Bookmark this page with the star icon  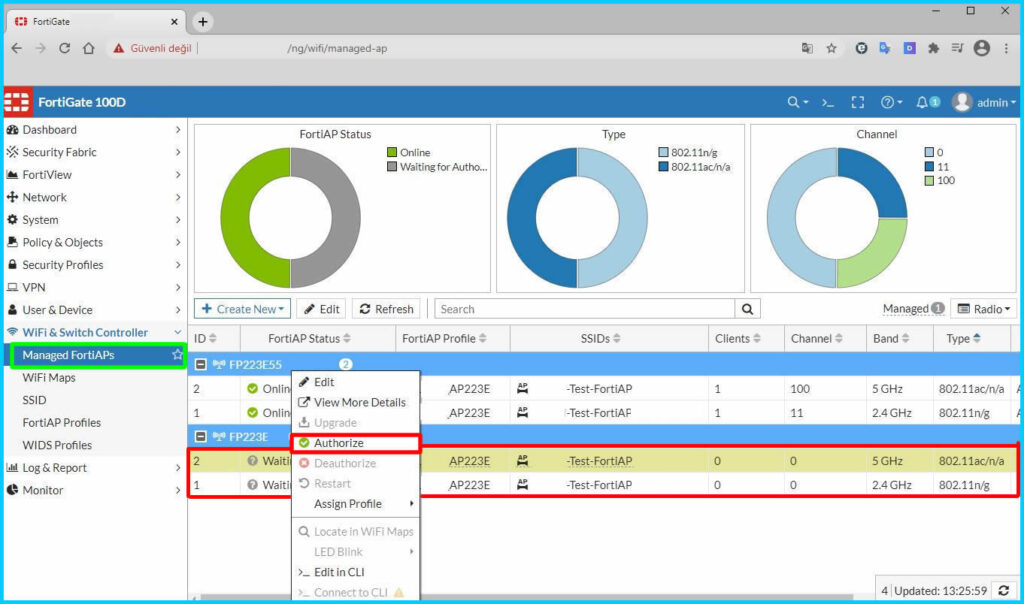click(x=831, y=48)
